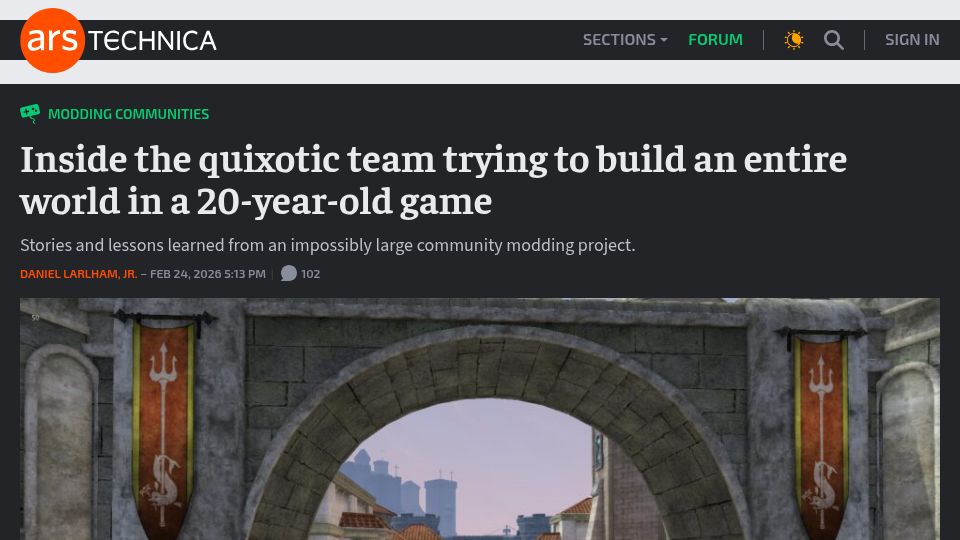Open the Sections dropdown menu

coord(625,40)
